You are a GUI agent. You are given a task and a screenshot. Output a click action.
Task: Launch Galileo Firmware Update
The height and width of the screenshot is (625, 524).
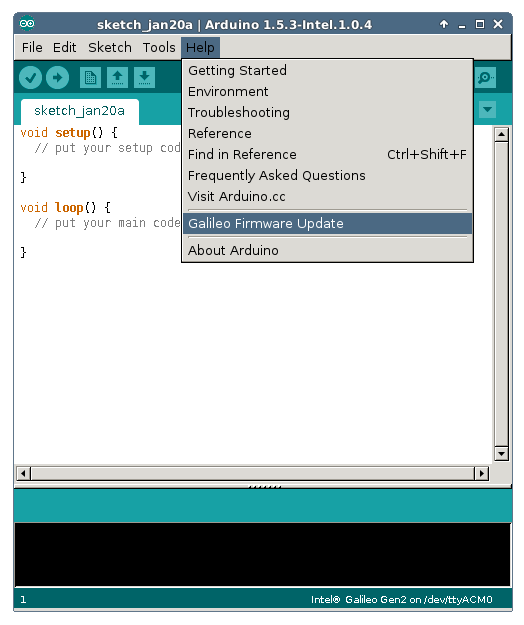coord(328,224)
